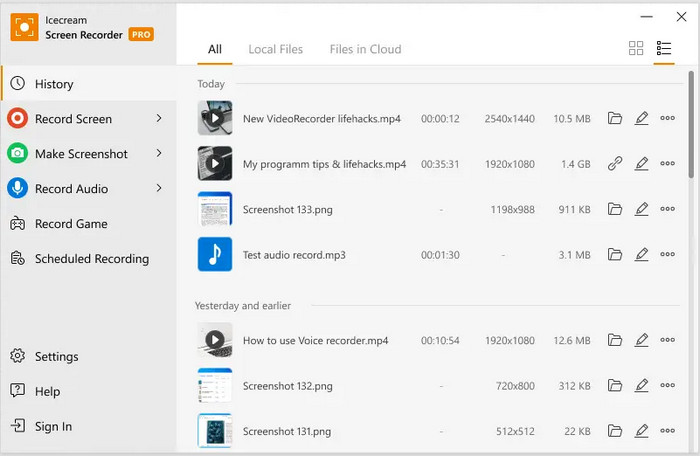Switch to list view layout

pyautogui.click(x=663, y=48)
